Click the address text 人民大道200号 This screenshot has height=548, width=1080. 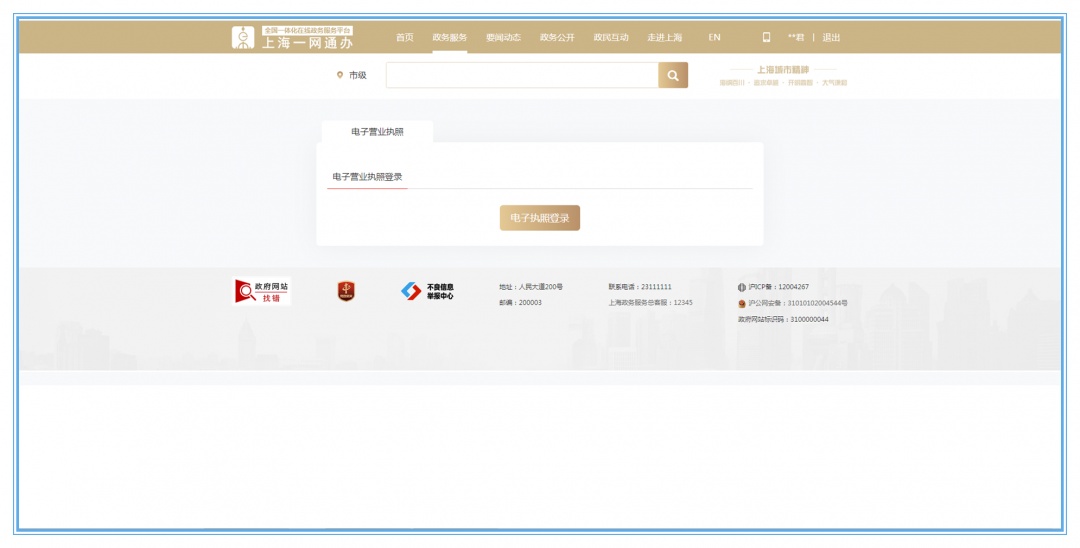point(541,287)
